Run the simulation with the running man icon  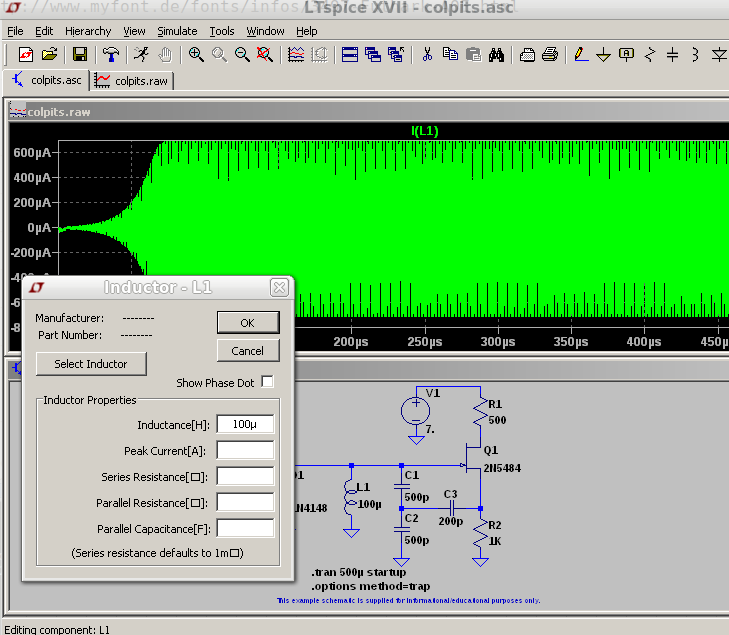(141, 55)
